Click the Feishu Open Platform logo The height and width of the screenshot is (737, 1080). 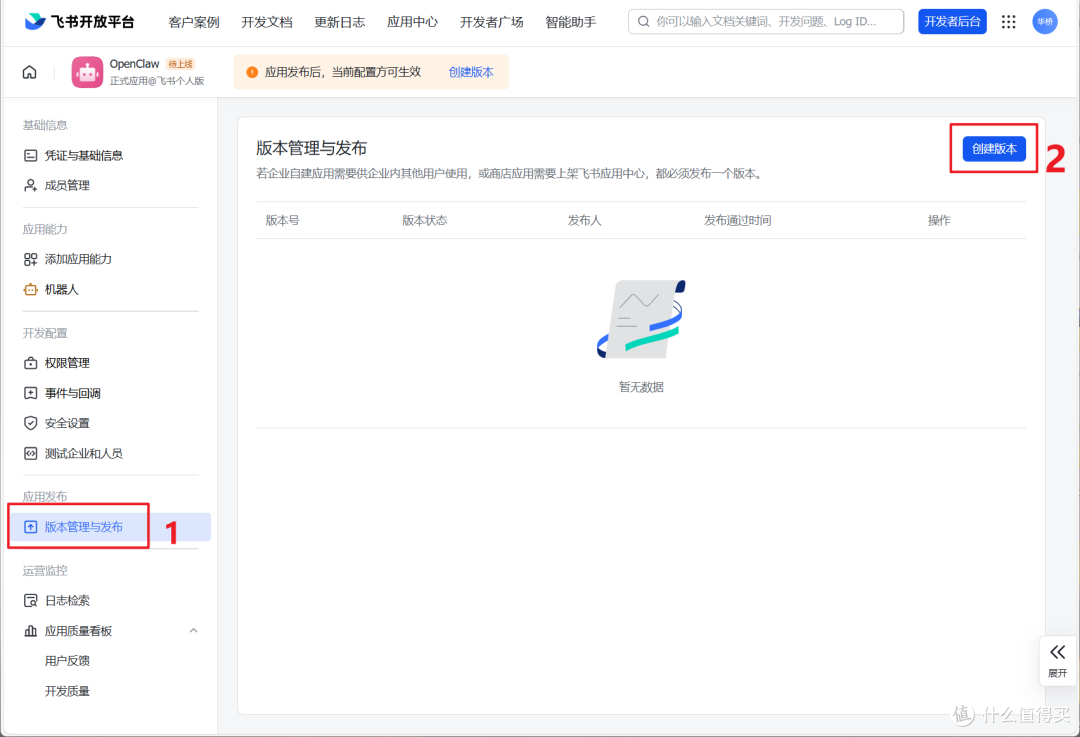79,21
